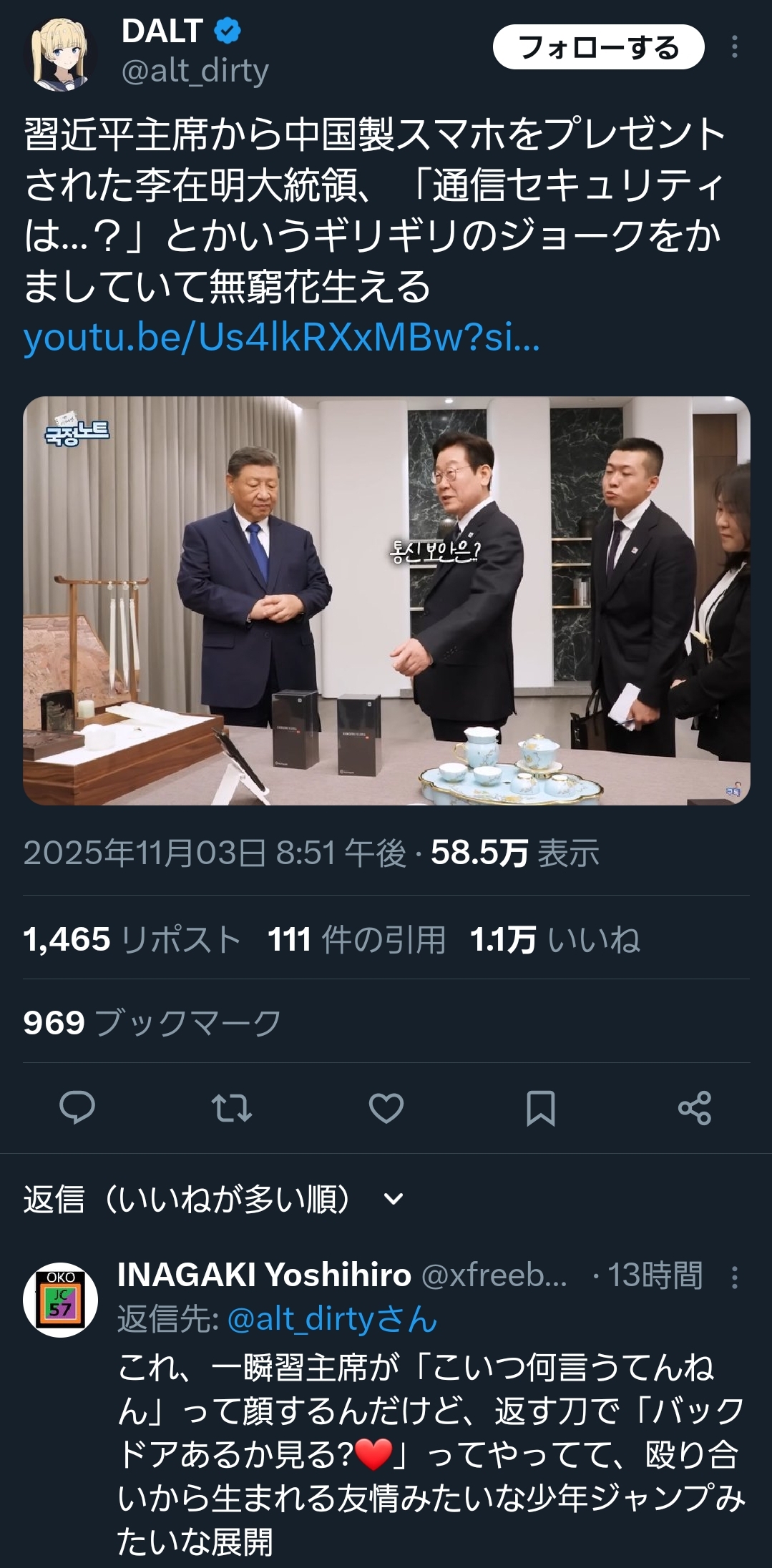Open the youtu.be video link
The image size is (772, 1568).
point(282,338)
